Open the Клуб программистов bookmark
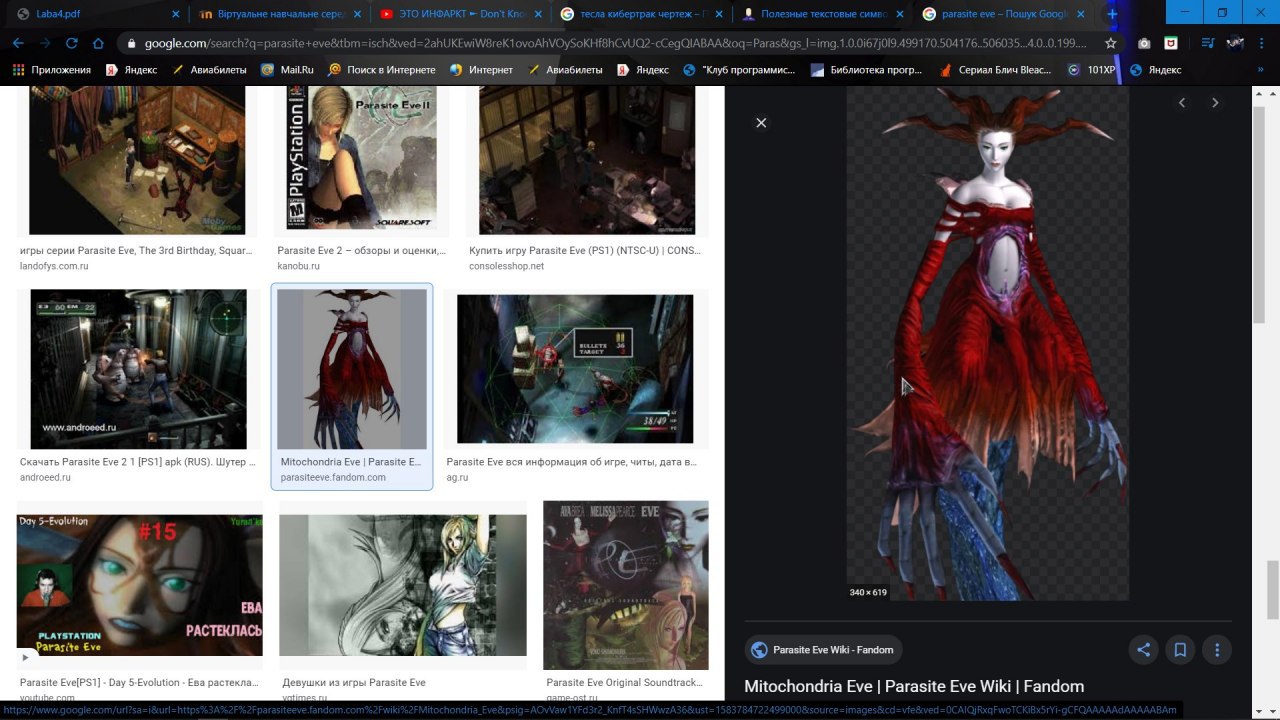The image size is (1280, 720). tap(739, 70)
